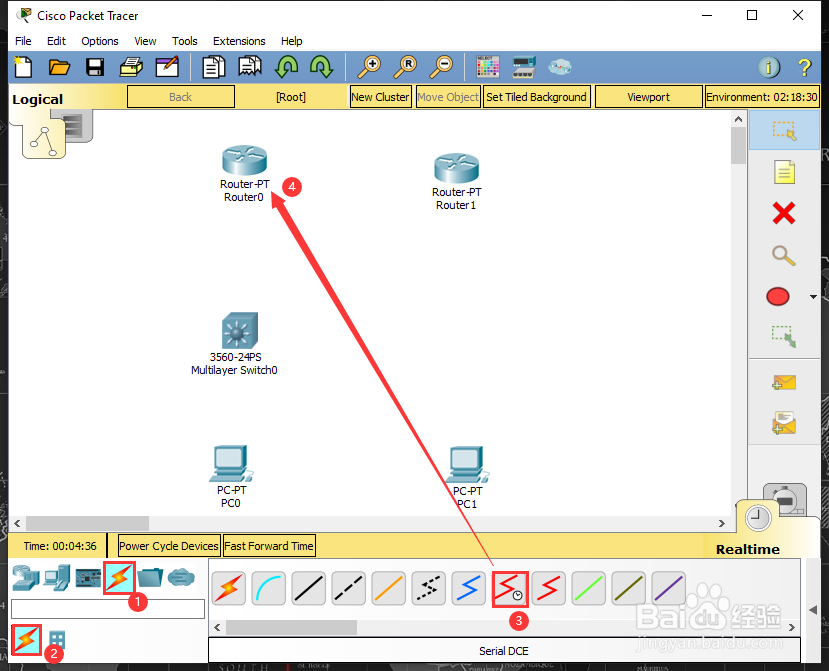The width and height of the screenshot is (829, 671).
Task: Select the Connections subcategory lightning icon
Action: pos(26,640)
